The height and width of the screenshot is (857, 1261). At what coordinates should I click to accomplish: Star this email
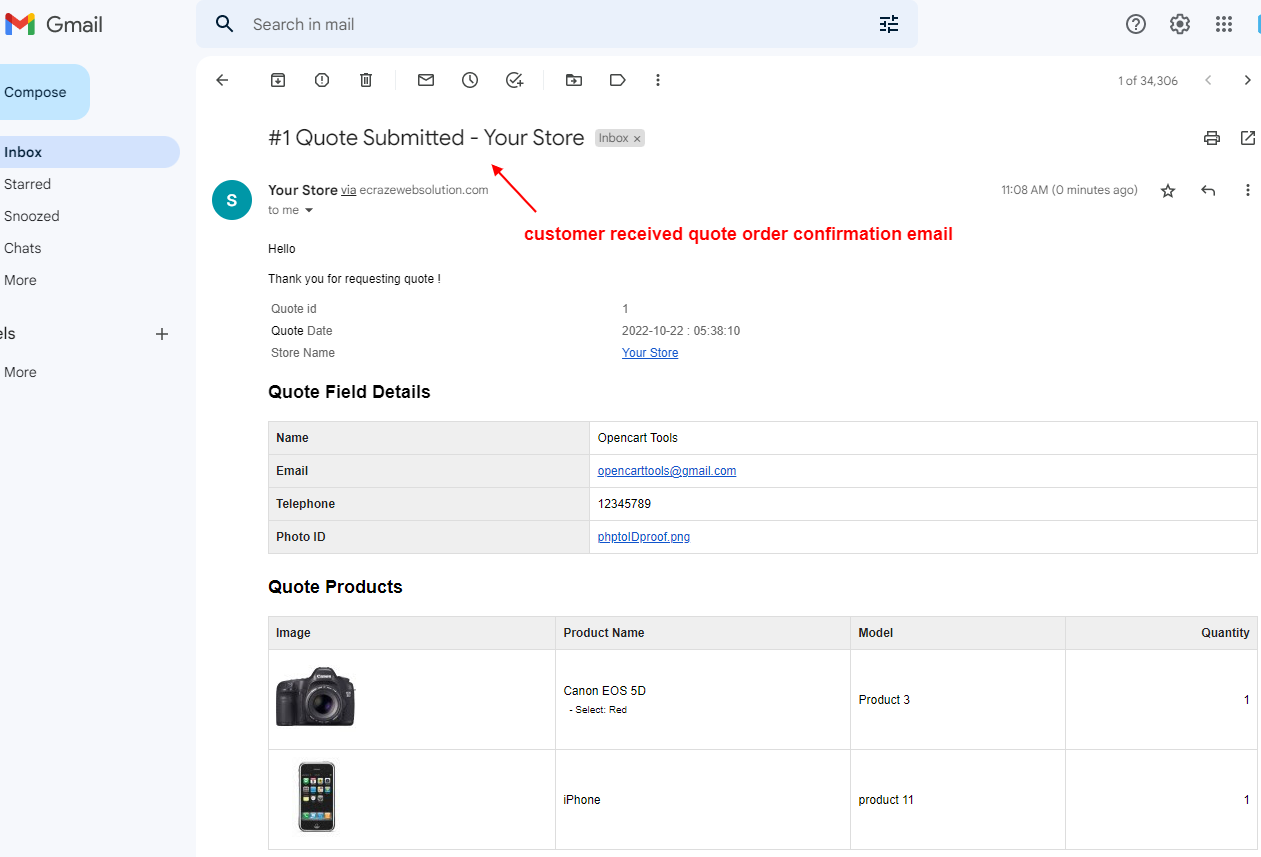[x=1167, y=190]
